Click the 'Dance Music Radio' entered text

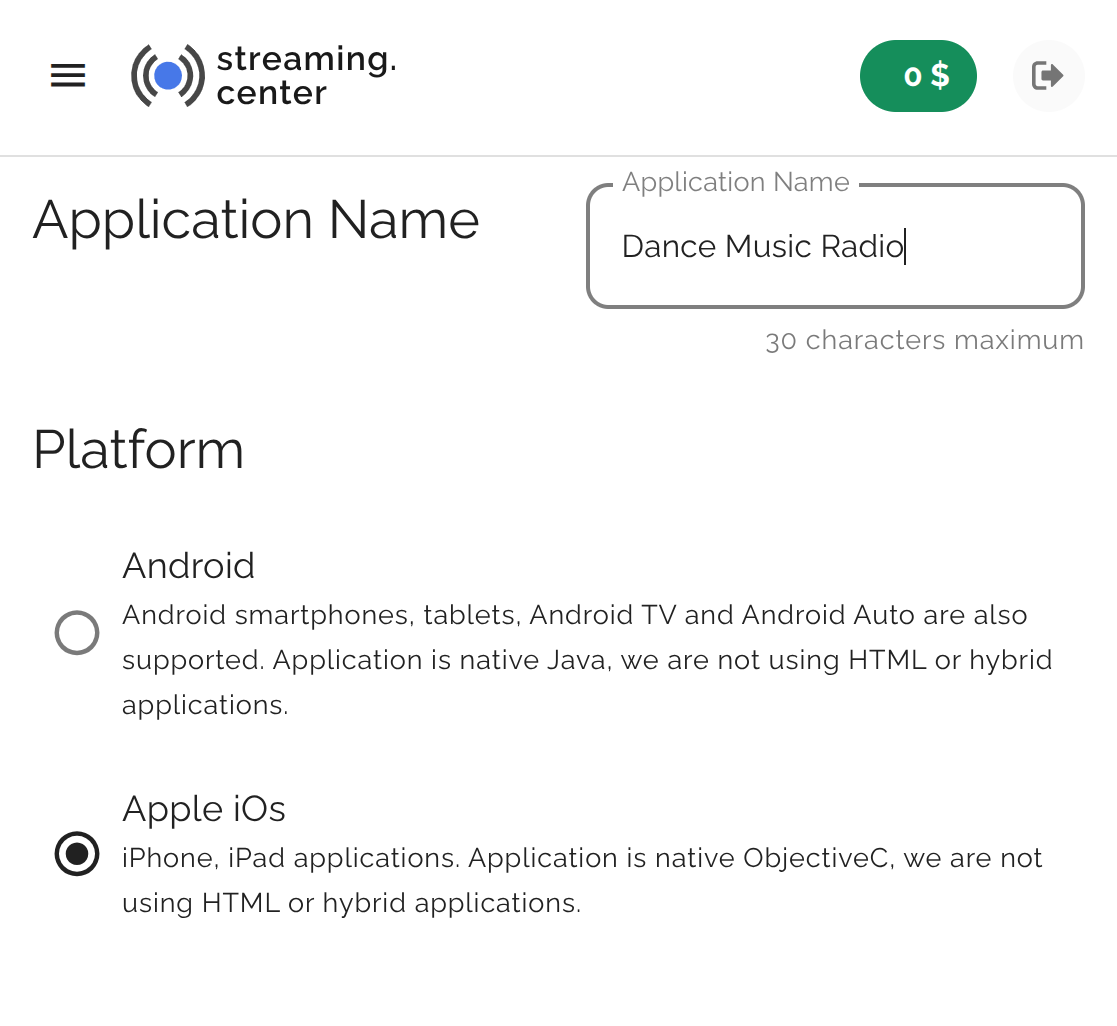click(762, 247)
